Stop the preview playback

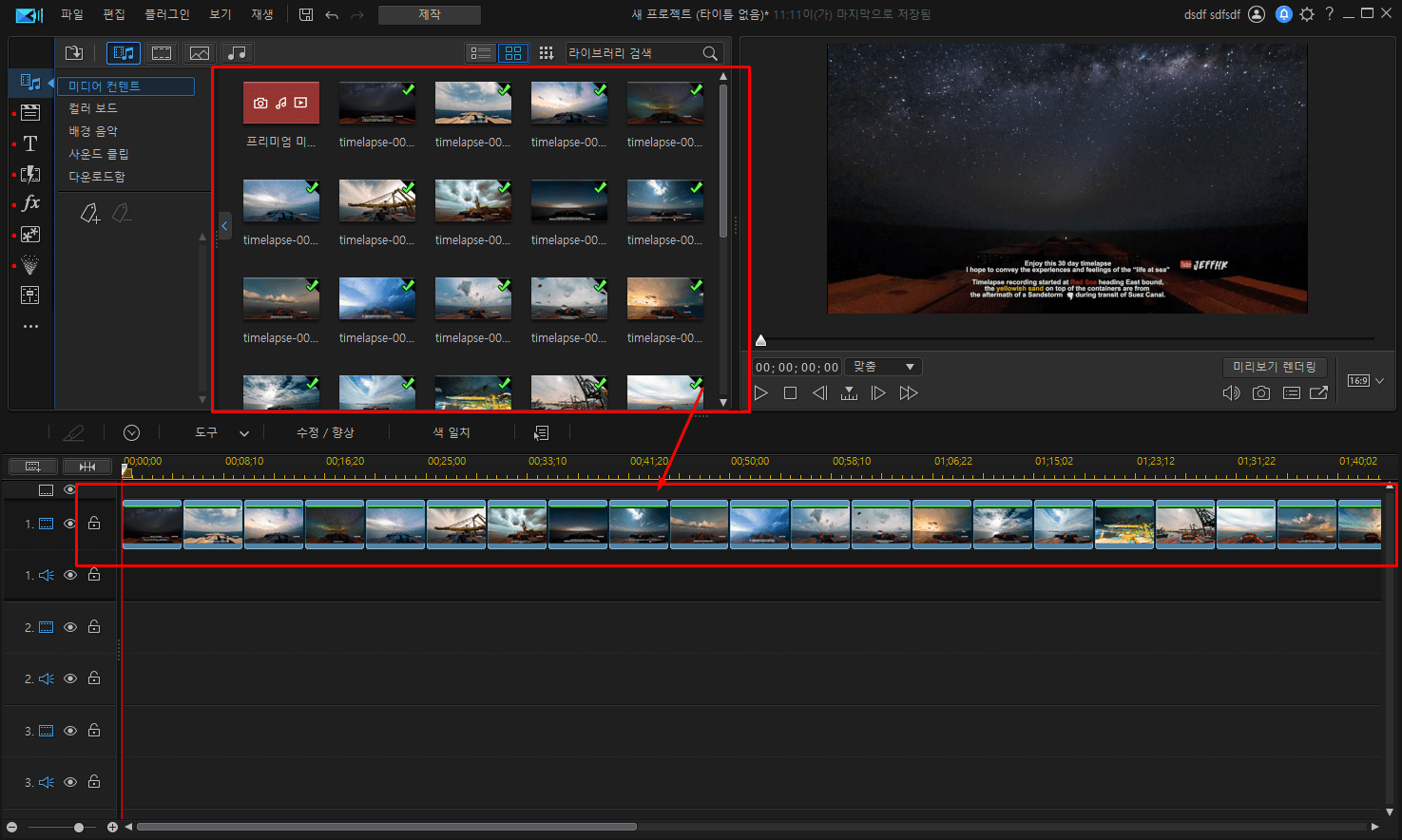(x=790, y=392)
